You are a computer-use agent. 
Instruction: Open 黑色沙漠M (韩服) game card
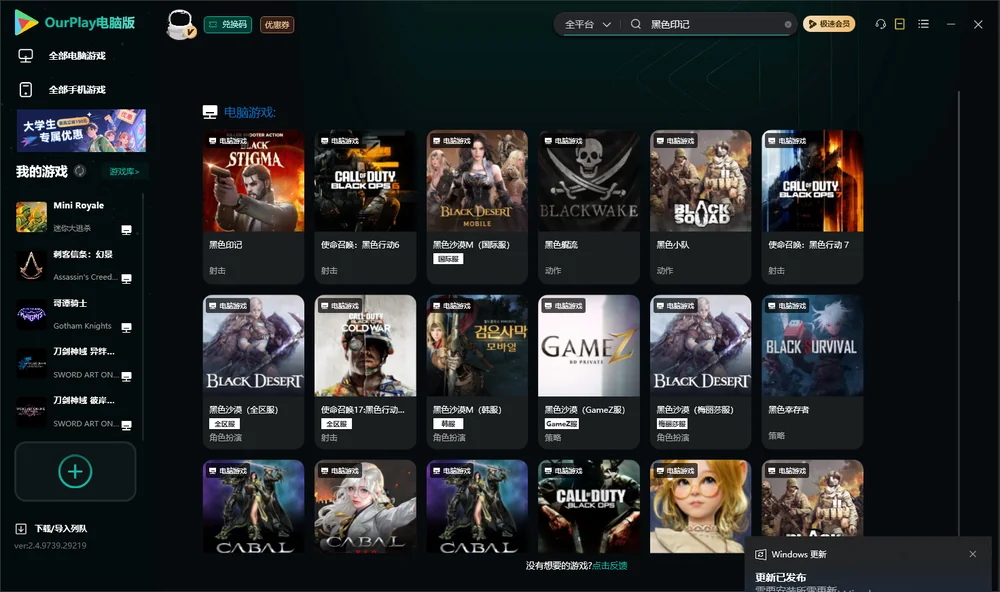(x=477, y=372)
